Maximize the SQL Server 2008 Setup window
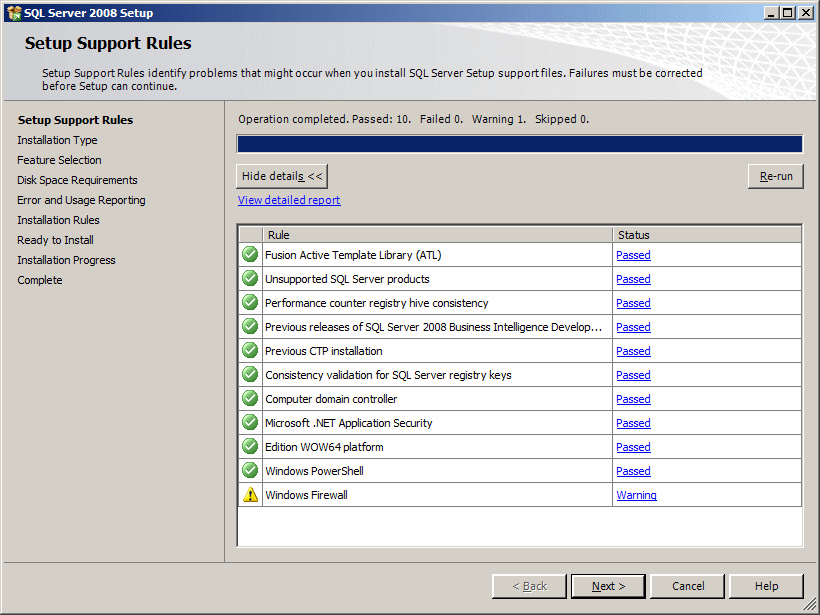Image resolution: width=820 pixels, height=615 pixels. (789, 13)
